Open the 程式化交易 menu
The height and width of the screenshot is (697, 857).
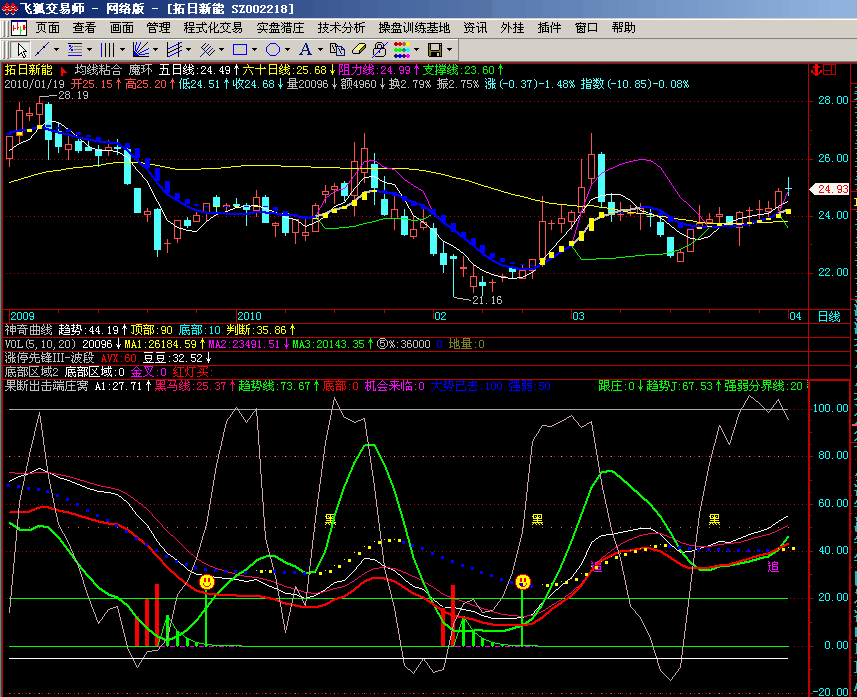pos(213,28)
